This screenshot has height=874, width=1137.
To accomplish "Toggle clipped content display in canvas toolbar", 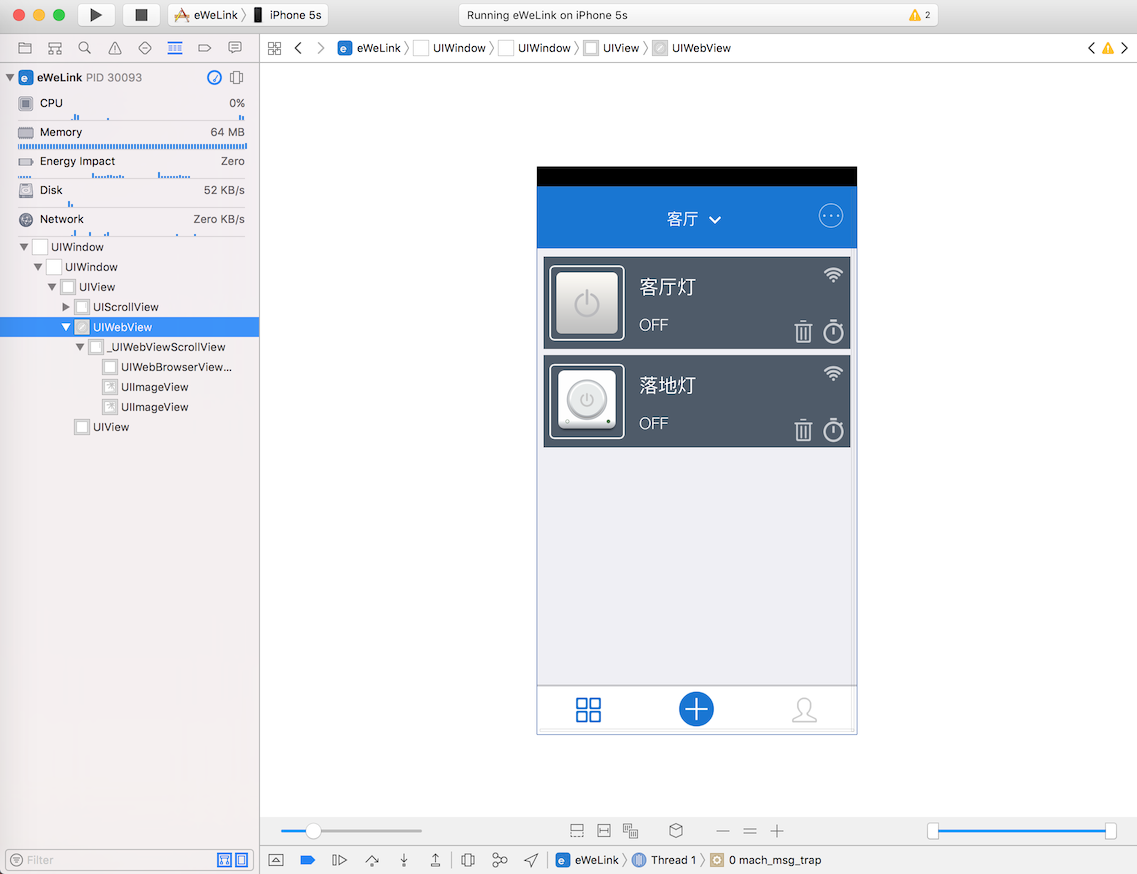I will [x=577, y=831].
